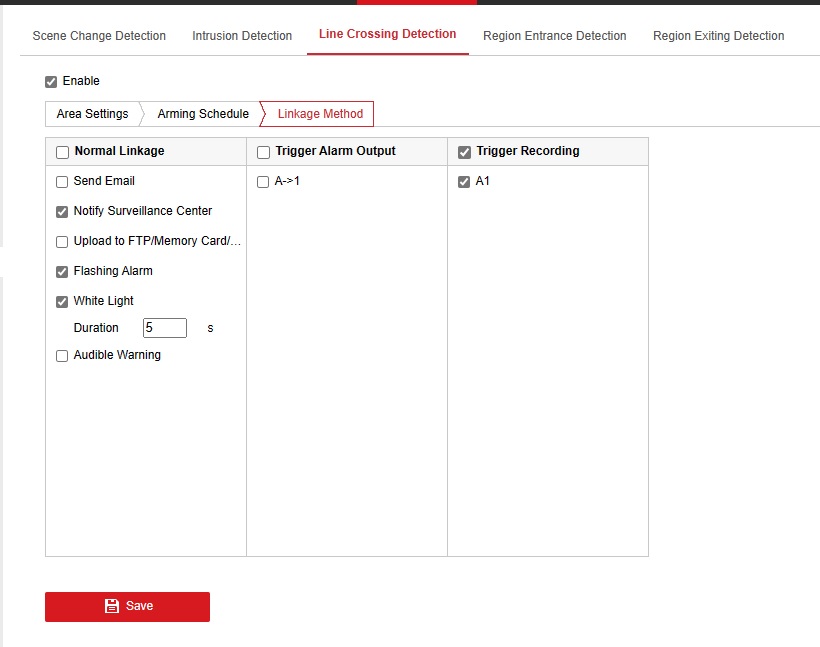
Task: Open the Area Settings sub-tab
Action: [x=92, y=114]
